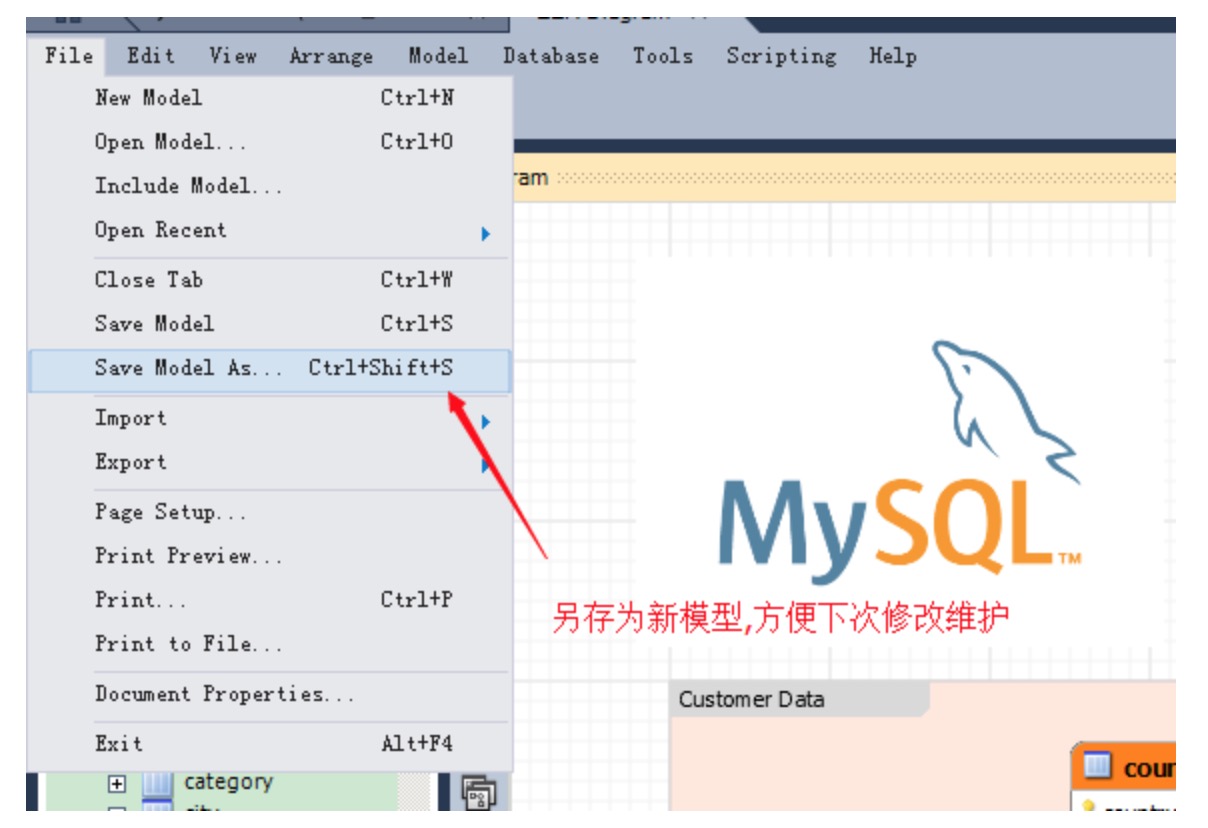The image size is (1208, 828).
Task: Open the Help menu
Action: click(x=893, y=56)
